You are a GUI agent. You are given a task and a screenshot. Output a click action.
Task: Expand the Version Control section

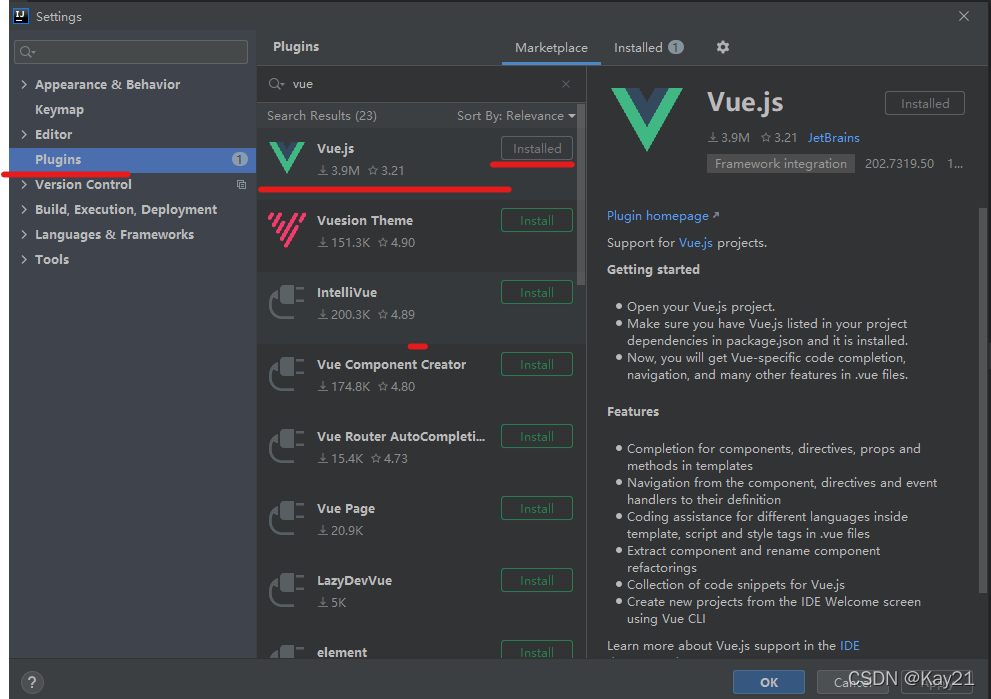[24, 185]
